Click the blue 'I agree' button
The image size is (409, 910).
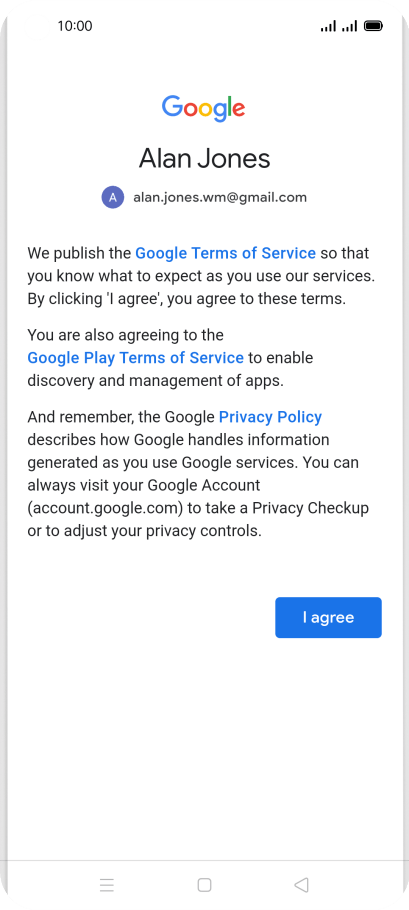pyautogui.click(x=328, y=618)
